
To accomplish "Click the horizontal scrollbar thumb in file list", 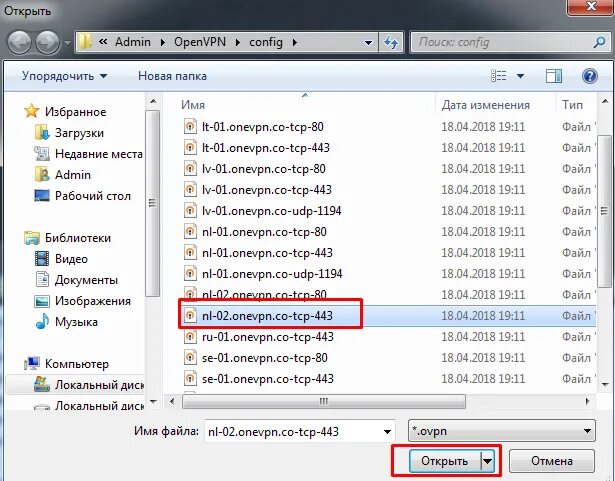I will [x=324, y=401].
